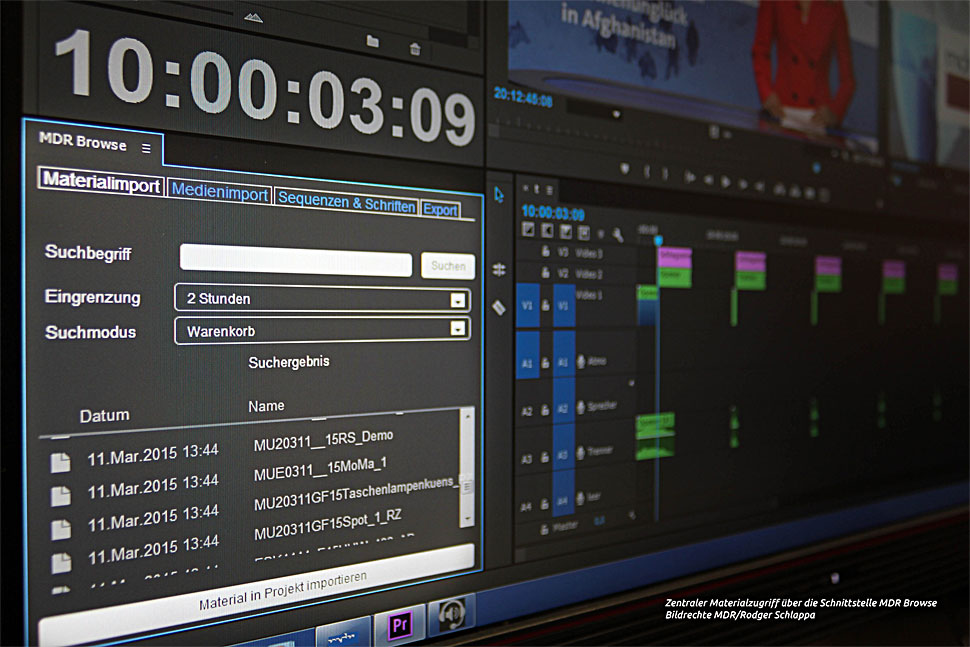The height and width of the screenshot is (647, 970).
Task: Toggle lock on the V1 track
Action: pos(545,305)
